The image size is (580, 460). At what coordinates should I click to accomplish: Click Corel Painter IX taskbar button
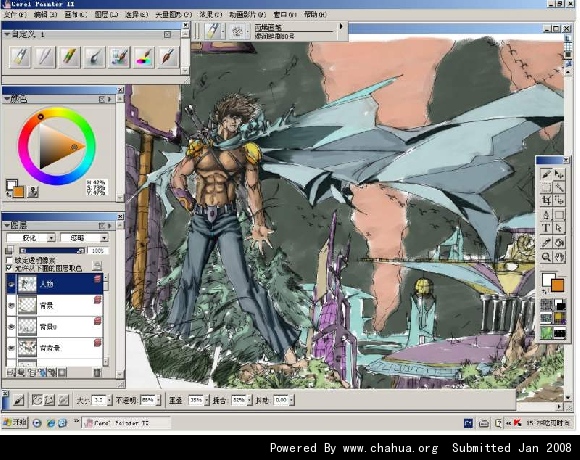coord(126,423)
